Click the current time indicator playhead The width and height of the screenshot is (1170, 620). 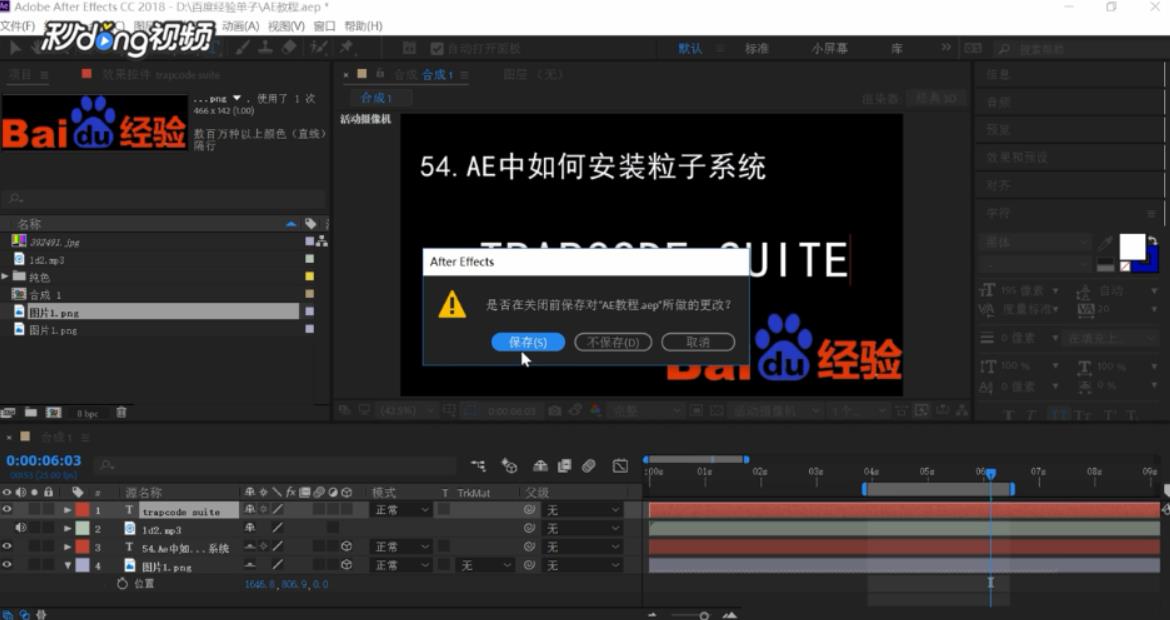(990, 474)
